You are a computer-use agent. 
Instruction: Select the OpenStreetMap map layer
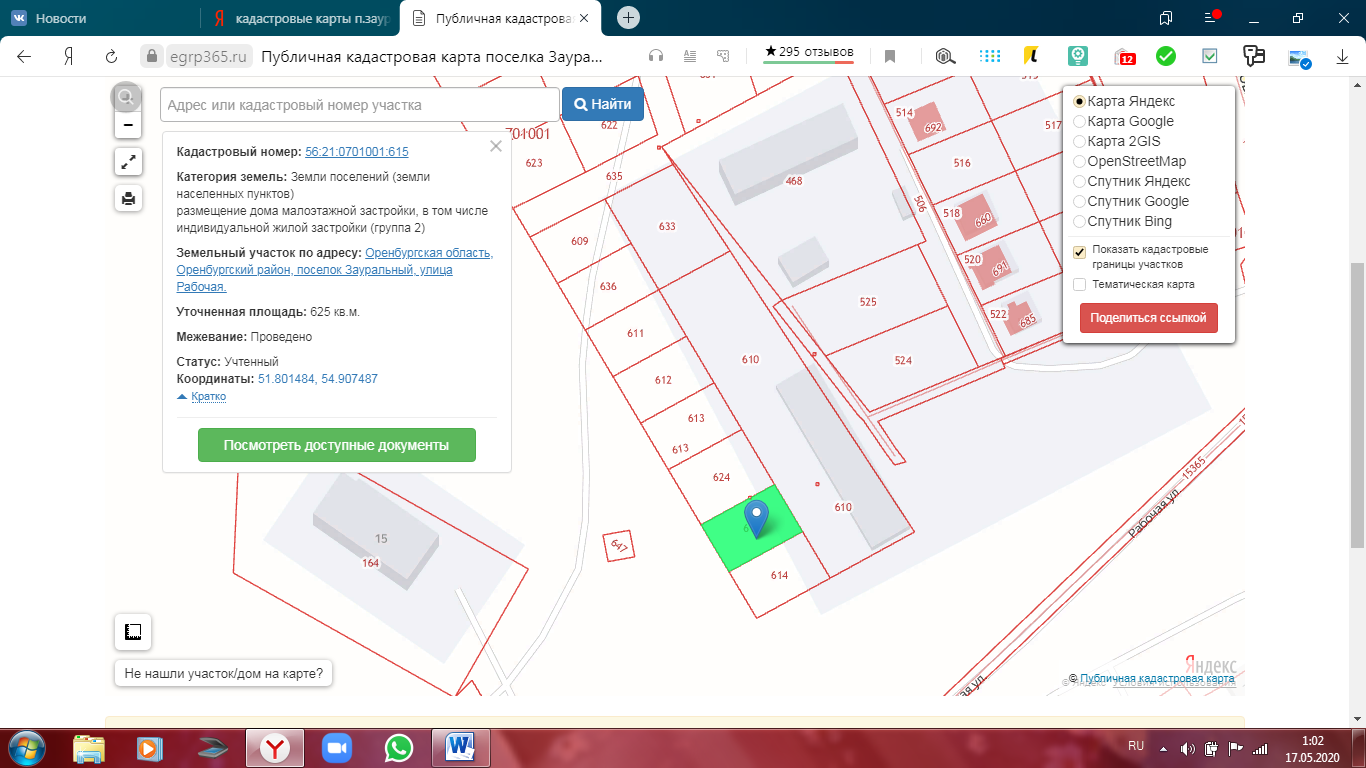tap(1080, 161)
